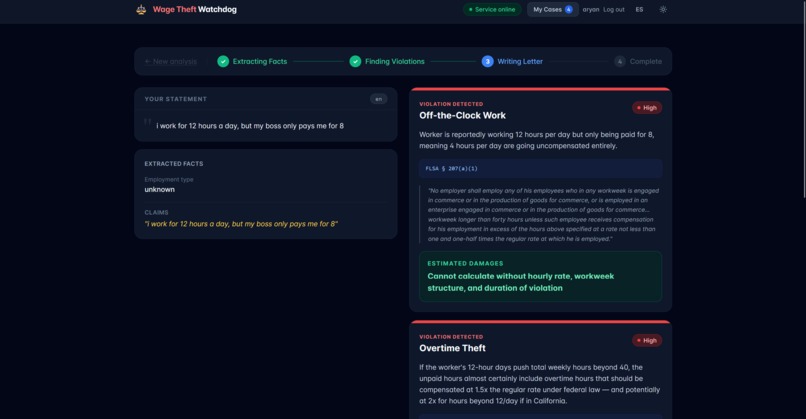
Task: Click the quoted FLSA statute text
Action: click(543, 214)
